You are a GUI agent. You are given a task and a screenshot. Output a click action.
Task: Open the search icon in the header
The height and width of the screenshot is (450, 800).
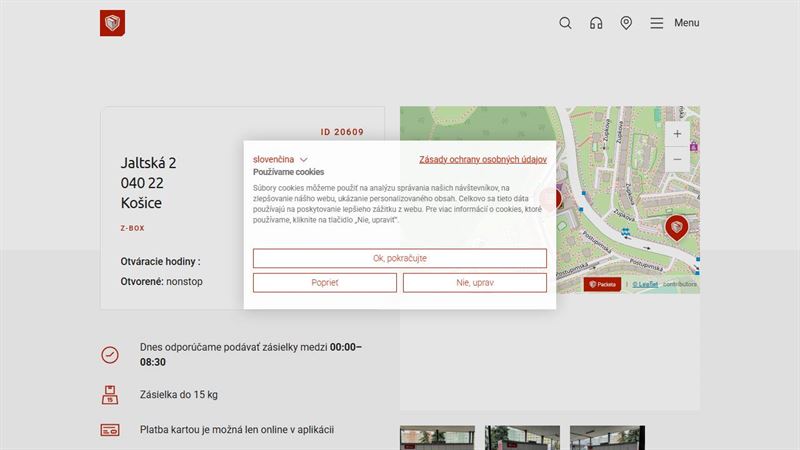[x=565, y=23]
